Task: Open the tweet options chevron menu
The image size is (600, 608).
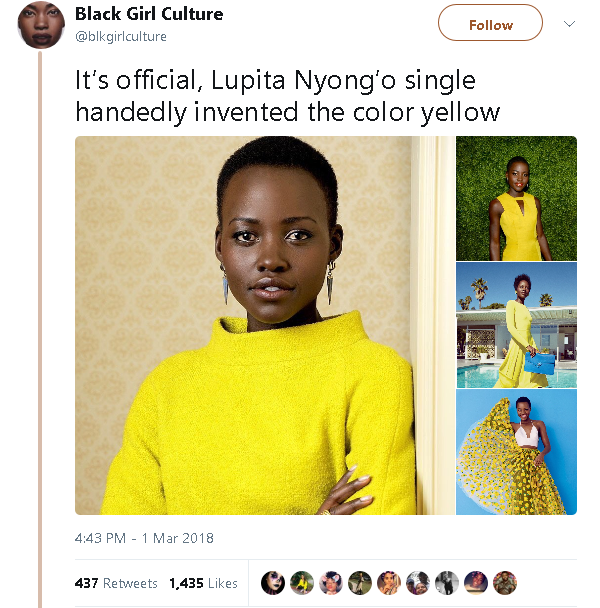Action: tap(569, 23)
